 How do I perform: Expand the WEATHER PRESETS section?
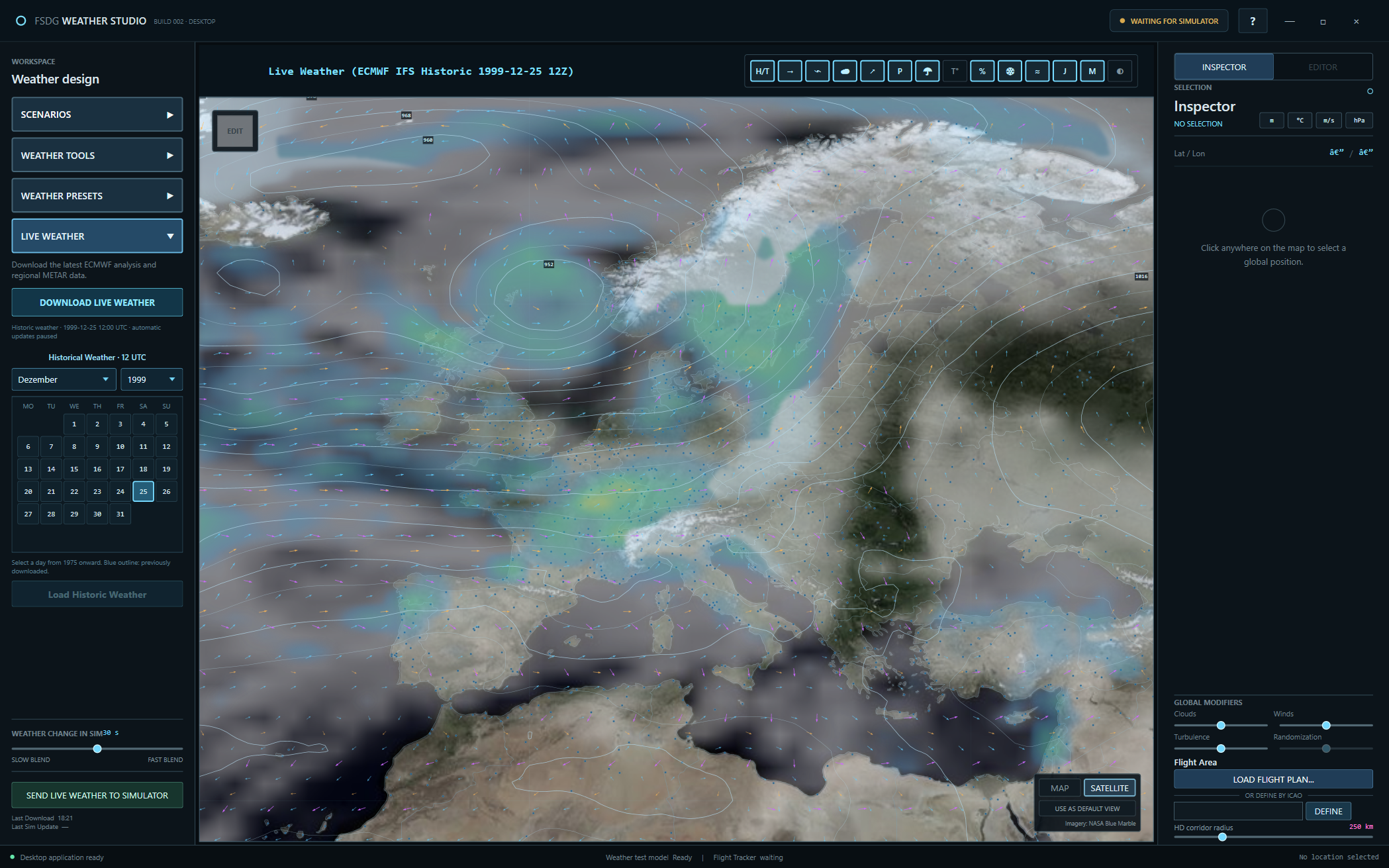97,195
